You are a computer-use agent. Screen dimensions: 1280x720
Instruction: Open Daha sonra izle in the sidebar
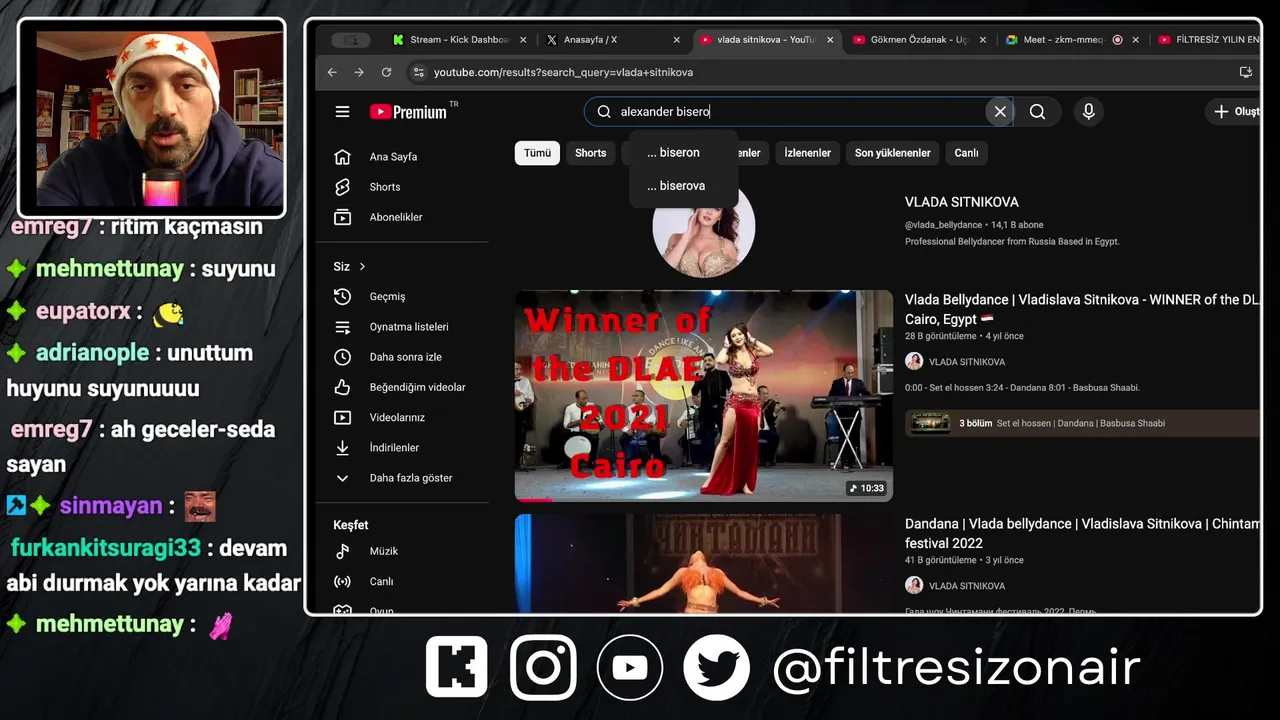(x=402, y=357)
